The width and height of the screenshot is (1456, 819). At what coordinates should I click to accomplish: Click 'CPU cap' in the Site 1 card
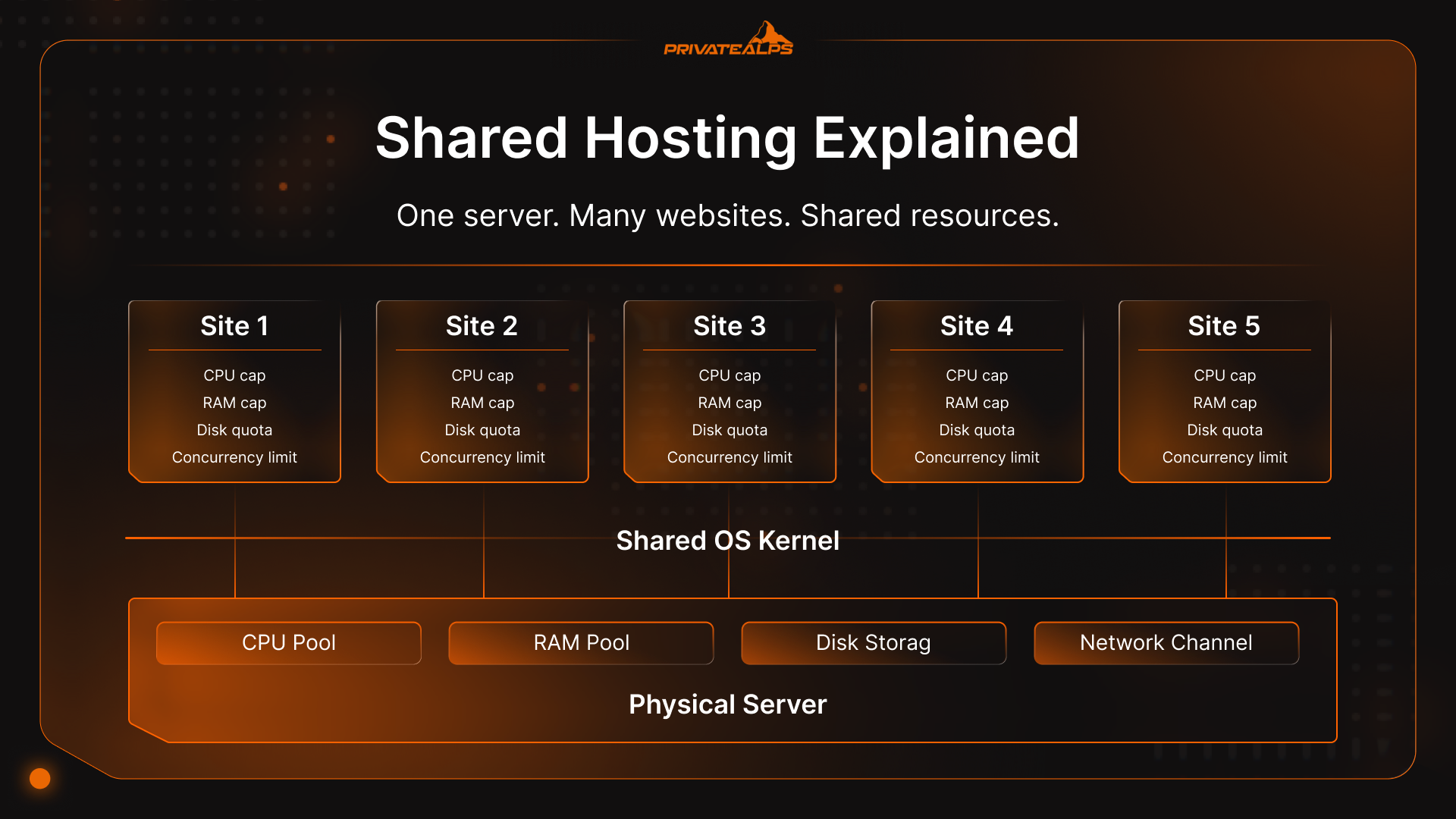[234, 375]
